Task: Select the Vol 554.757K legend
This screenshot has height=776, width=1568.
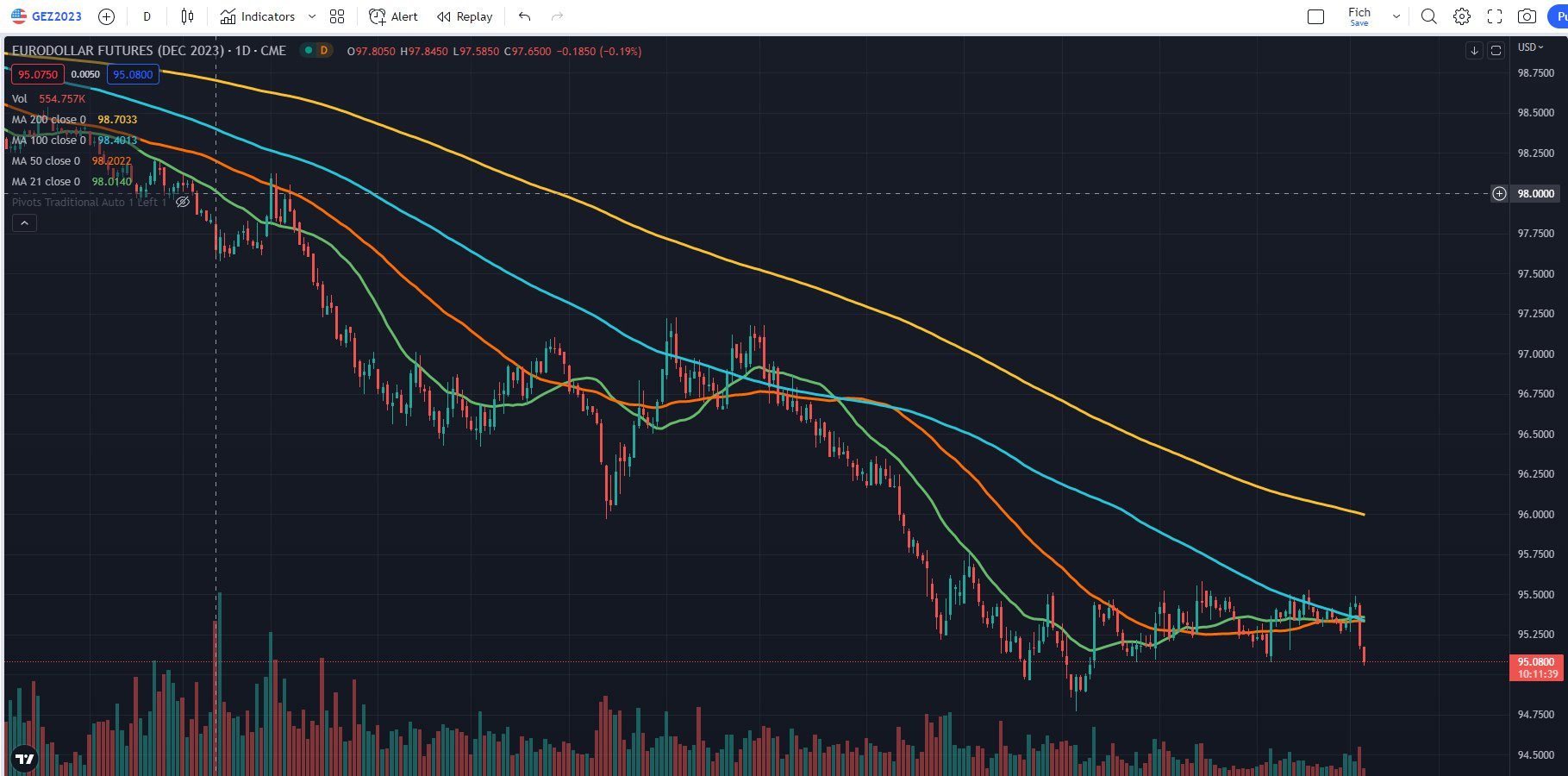Action: click(48, 98)
